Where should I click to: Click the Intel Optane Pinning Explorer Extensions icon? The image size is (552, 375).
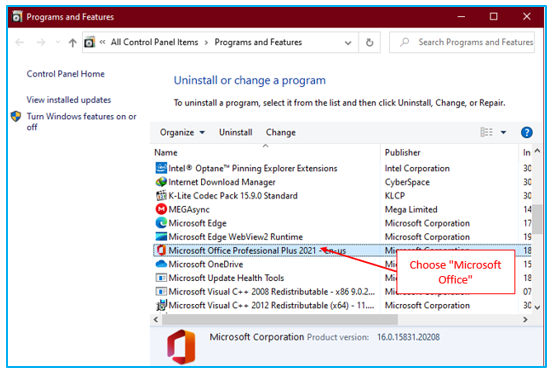161,168
